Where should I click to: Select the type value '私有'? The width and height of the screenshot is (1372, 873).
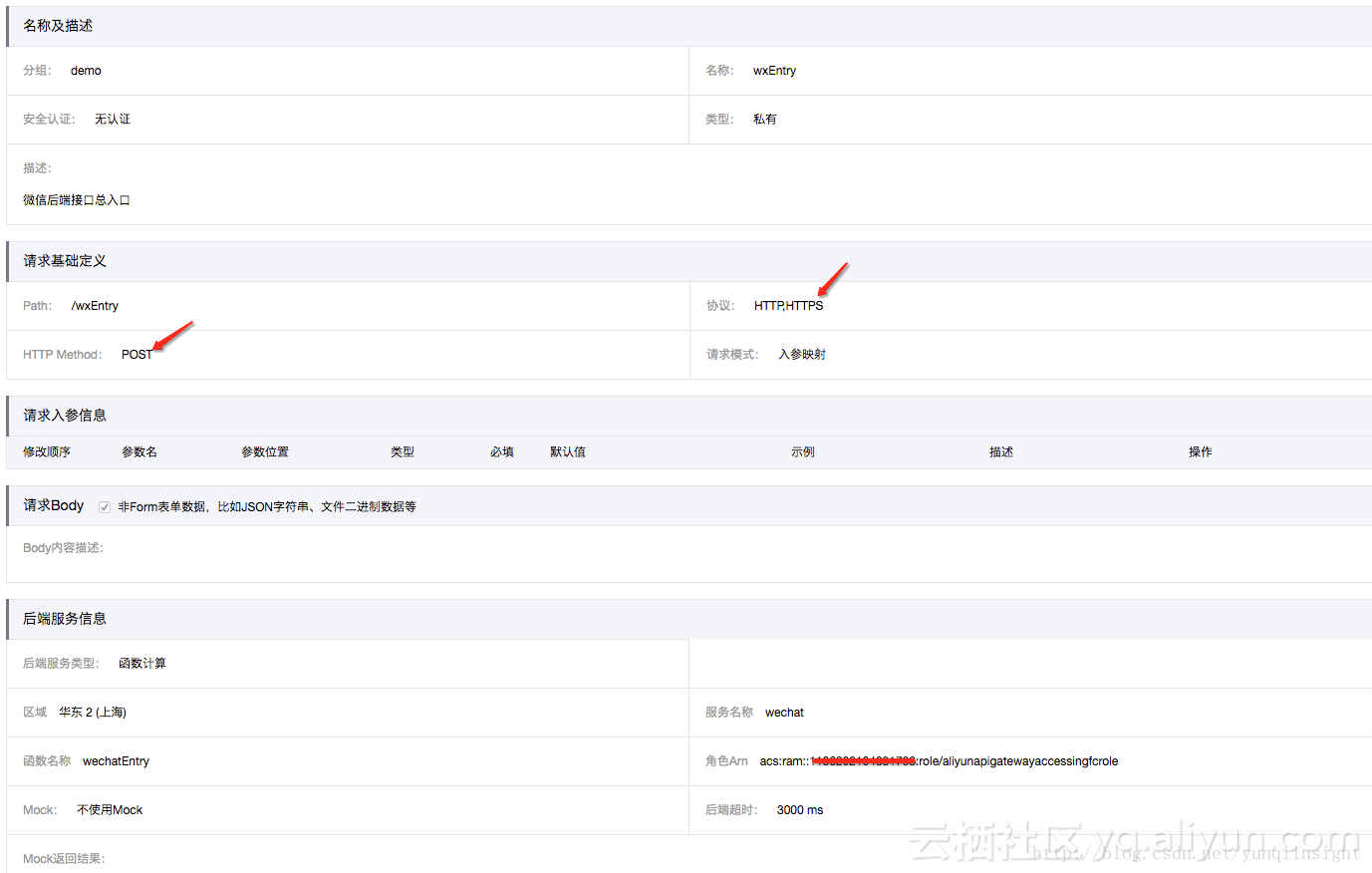(765, 120)
